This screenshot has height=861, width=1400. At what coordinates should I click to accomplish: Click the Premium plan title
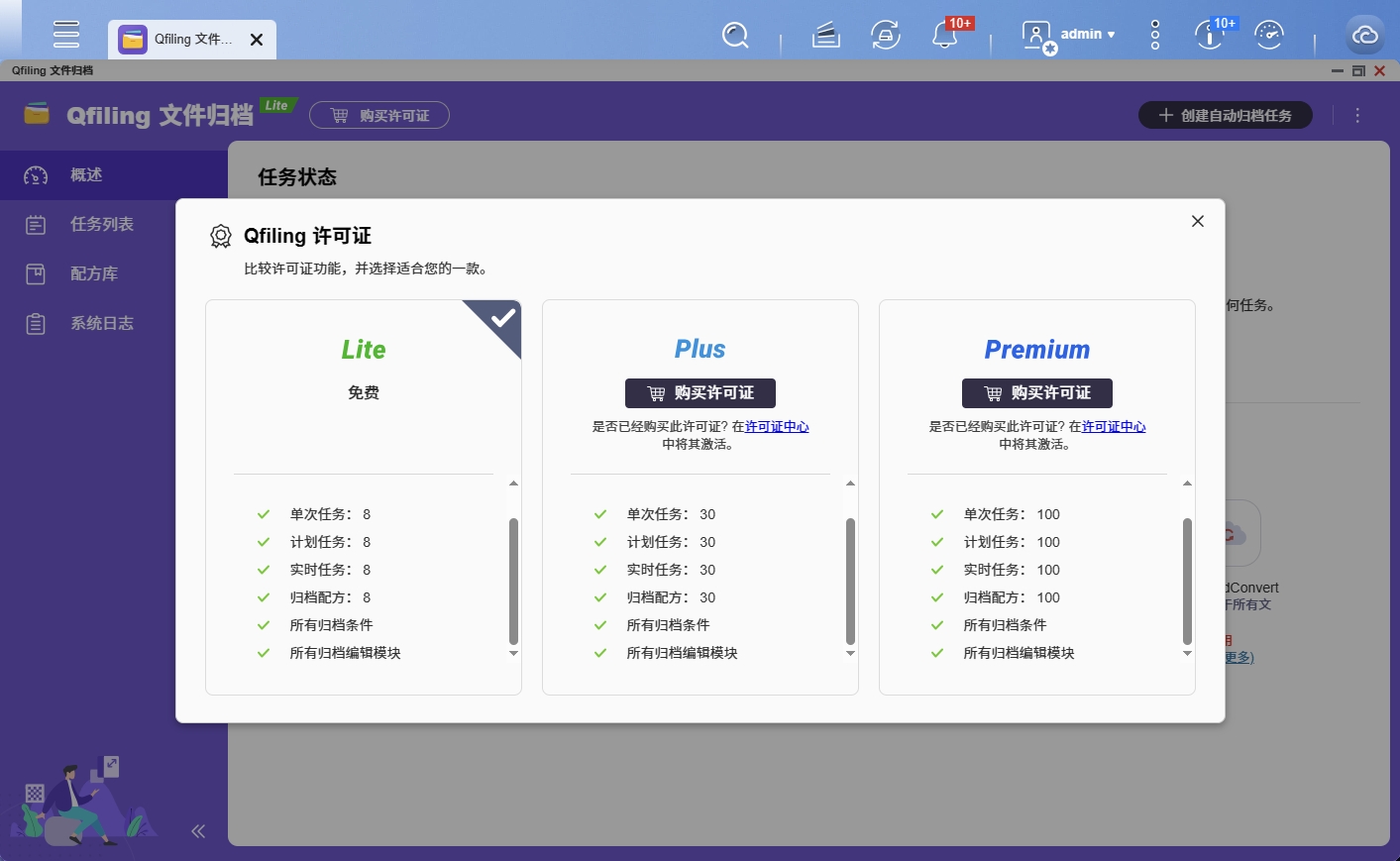pyautogui.click(x=1037, y=350)
